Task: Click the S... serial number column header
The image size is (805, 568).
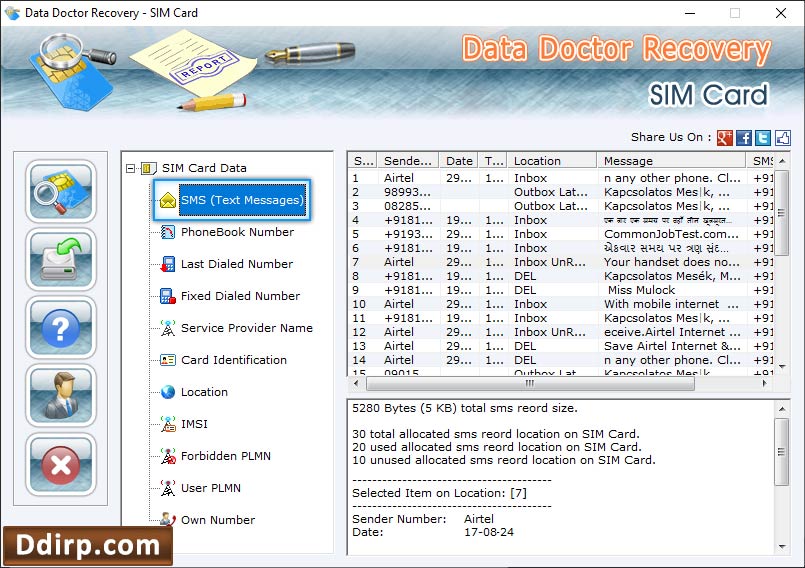Action: (x=362, y=161)
